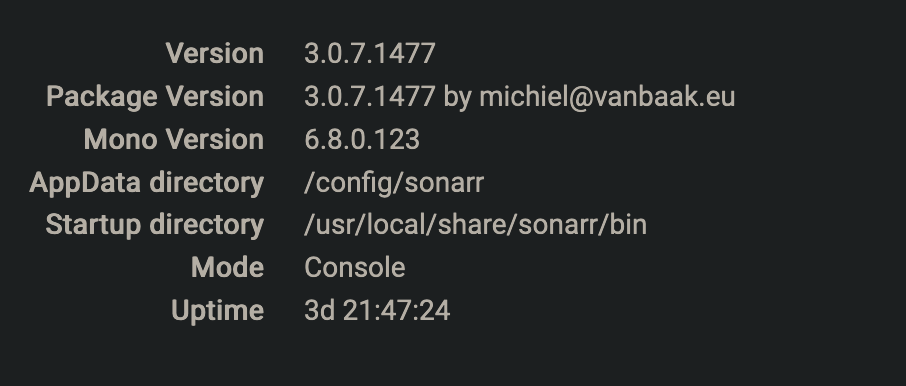906x386 pixels.
Task: Select the version number 3.0.7.1477
Action: [x=370, y=53]
